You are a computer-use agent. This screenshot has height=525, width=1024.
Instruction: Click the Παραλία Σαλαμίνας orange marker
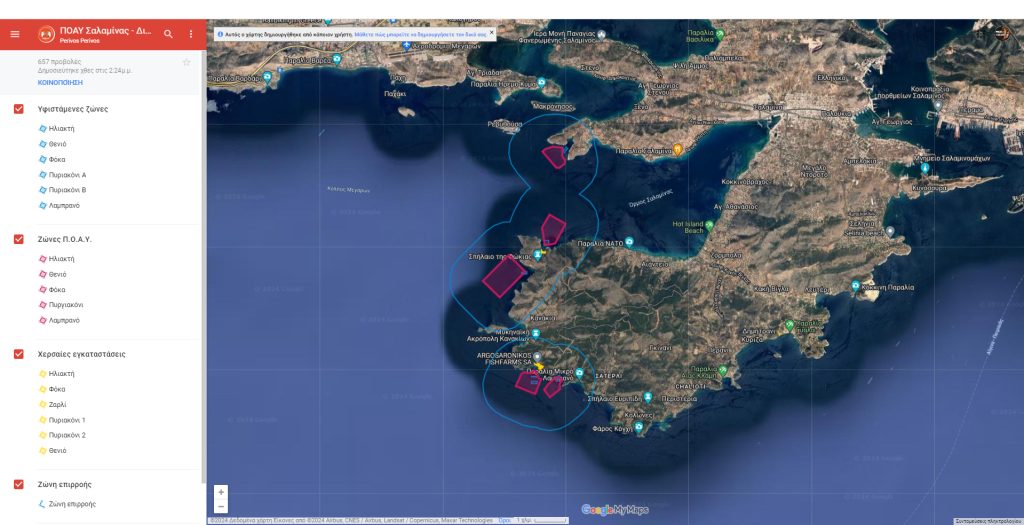pos(677,150)
